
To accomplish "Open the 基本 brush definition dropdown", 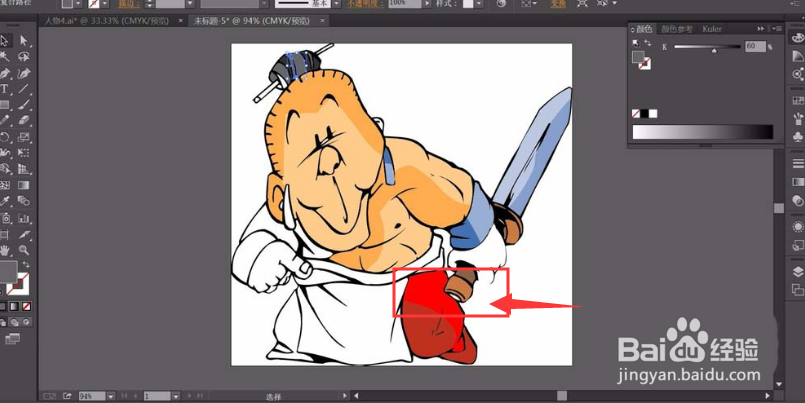I will pyautogui.click(x=336, y=4).
